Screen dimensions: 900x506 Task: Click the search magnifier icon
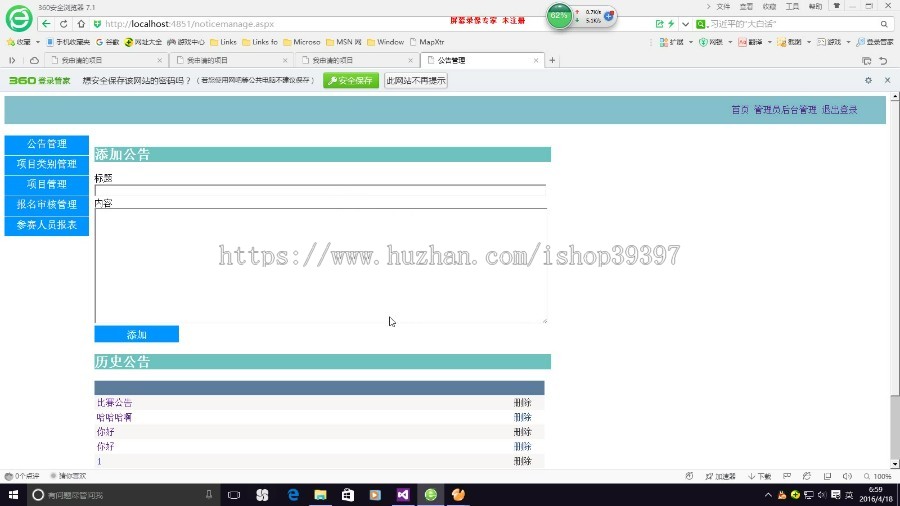tap(884, 24)
